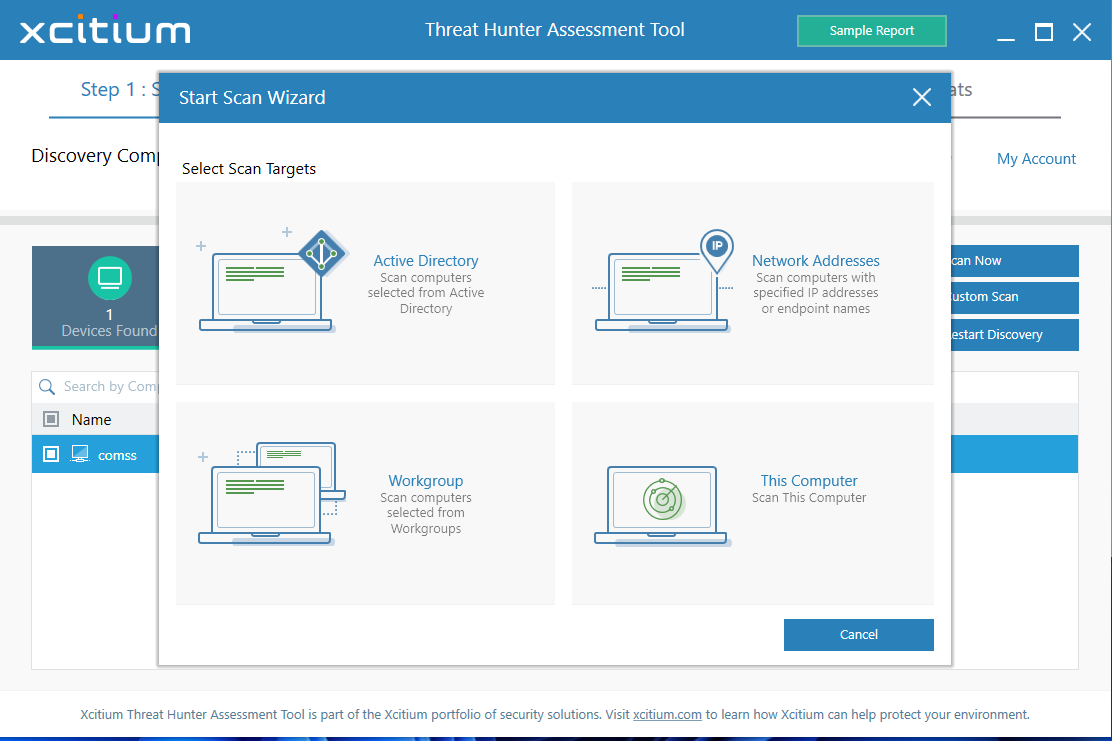This screenshot has width=1112, height=741.
Task: Toggle the Name header select-all checkbox
Action: tap(51, 419)
